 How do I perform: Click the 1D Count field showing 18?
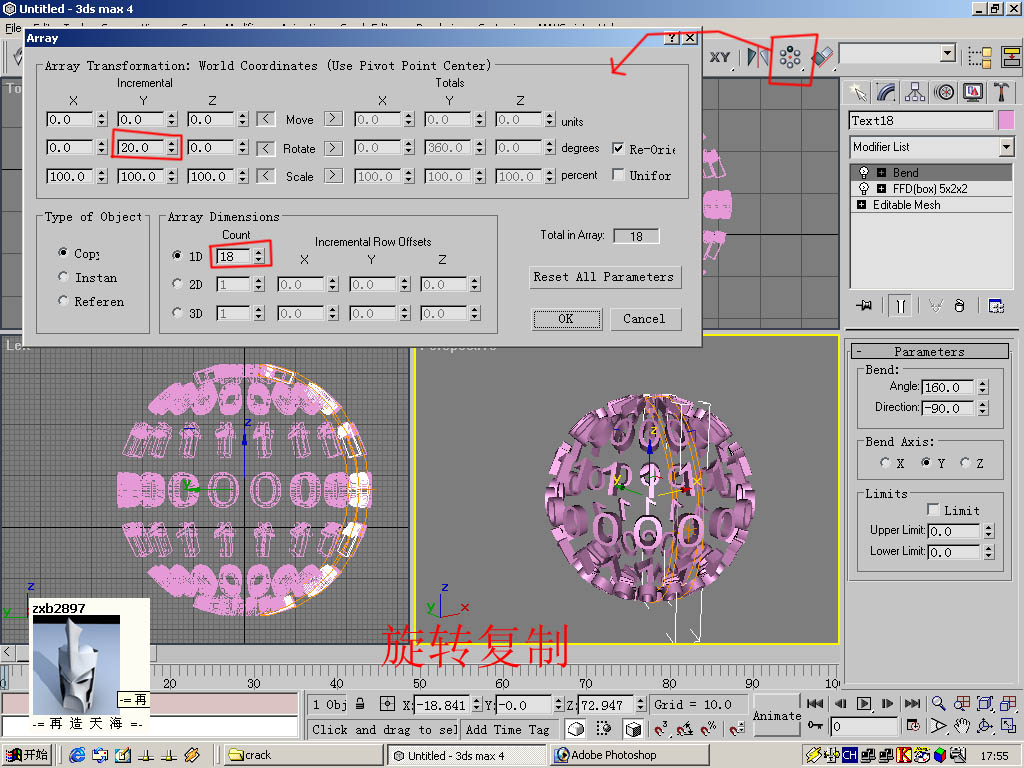pos(234,256)
